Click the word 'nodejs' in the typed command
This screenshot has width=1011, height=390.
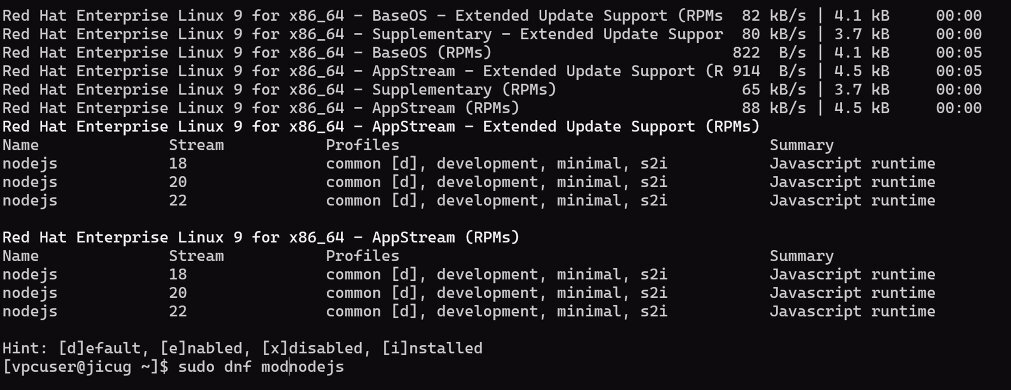pos(317,367)
